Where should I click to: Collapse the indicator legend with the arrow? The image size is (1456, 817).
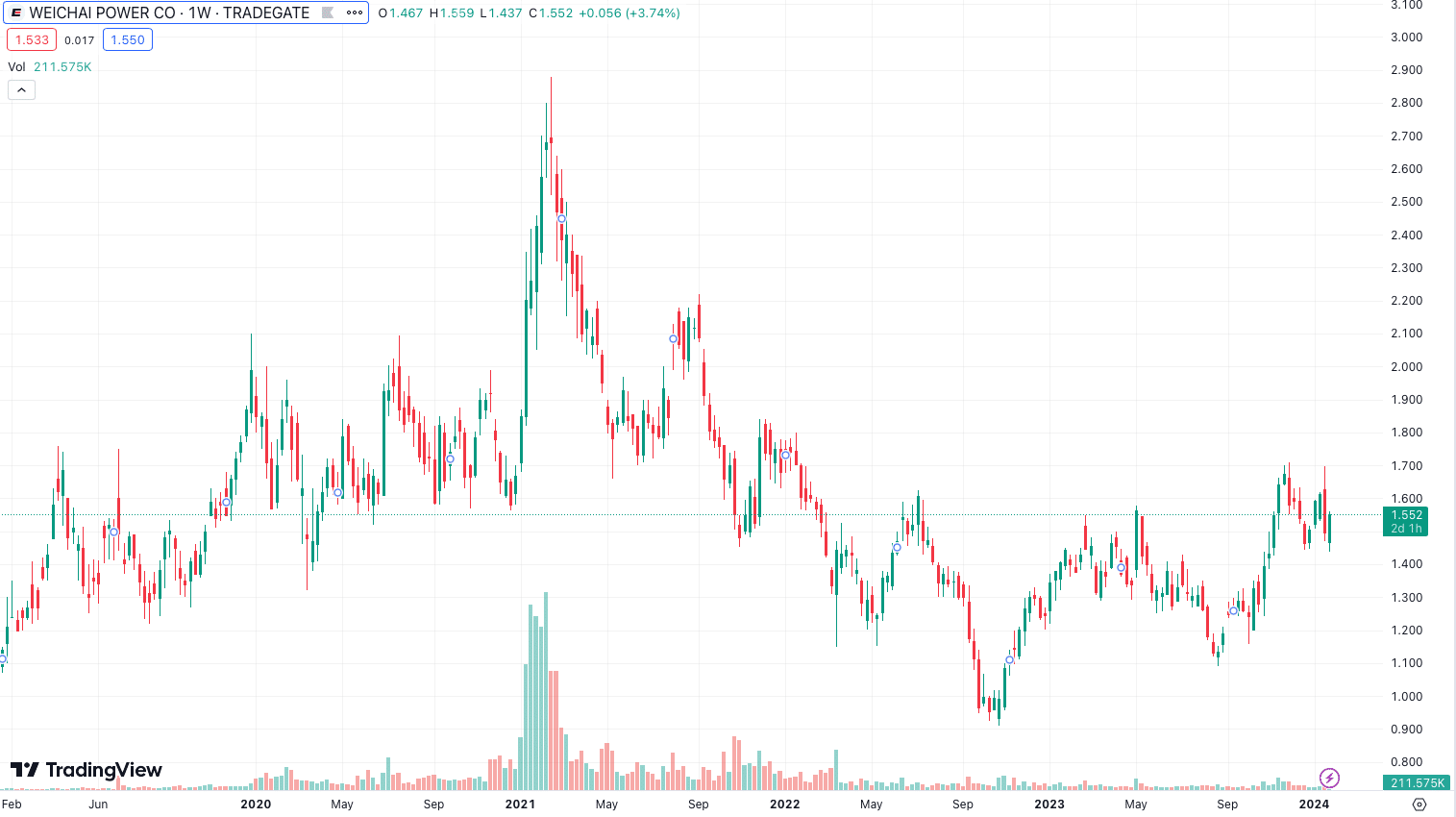[21, 89]
